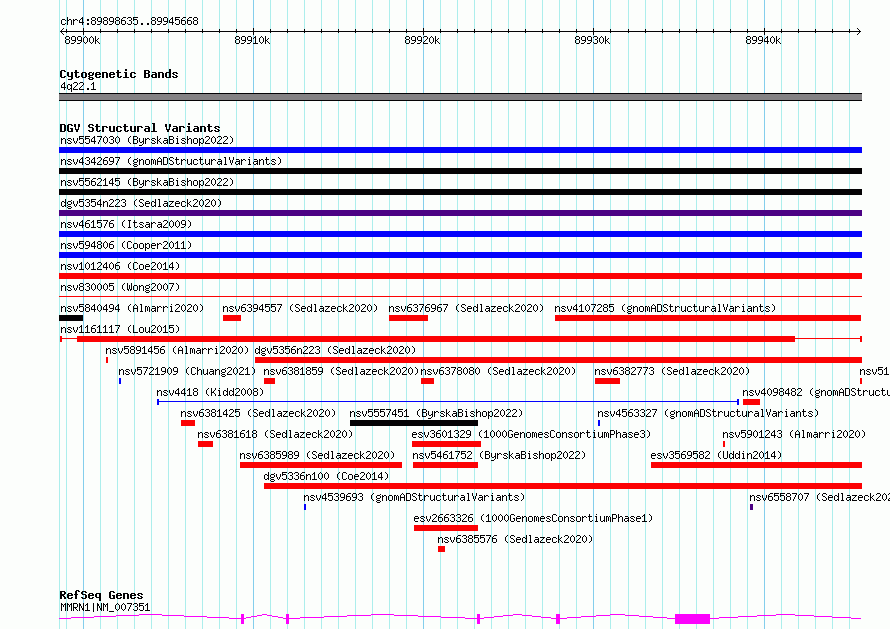Open nsv6385989 (Sedlazeck2020) label

317,455
